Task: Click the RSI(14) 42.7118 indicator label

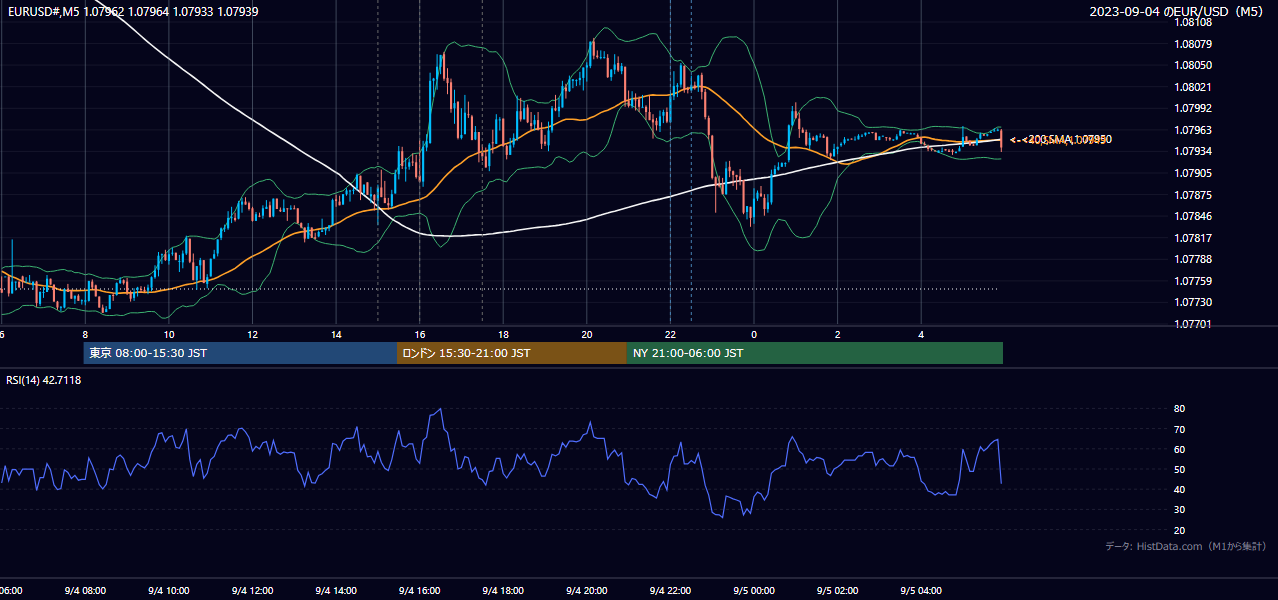Action: click(44, 380)
